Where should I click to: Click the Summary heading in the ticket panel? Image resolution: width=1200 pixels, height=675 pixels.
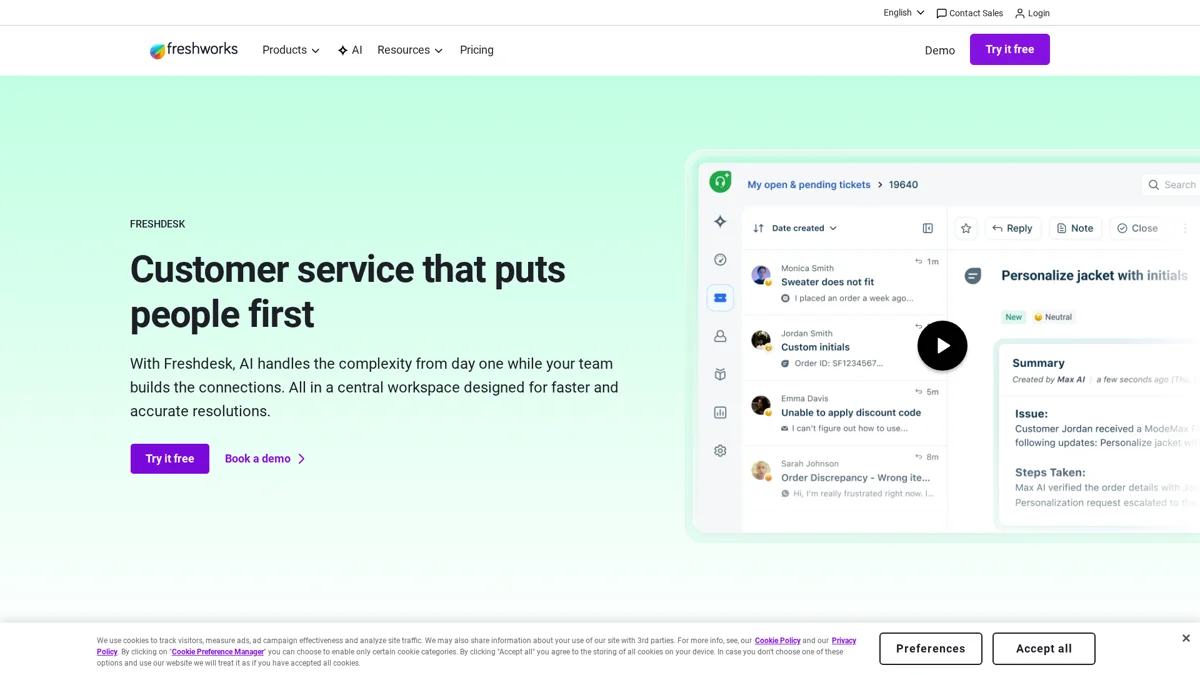coord(1038,363)
